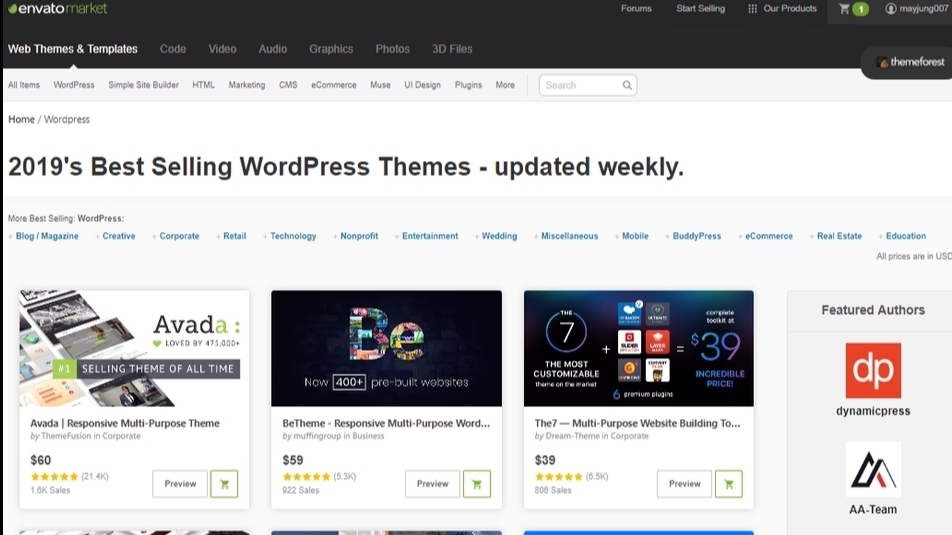Screen dimensions: 952x535
Task: Go to Home breadcrumb
Action: (21, 120)
